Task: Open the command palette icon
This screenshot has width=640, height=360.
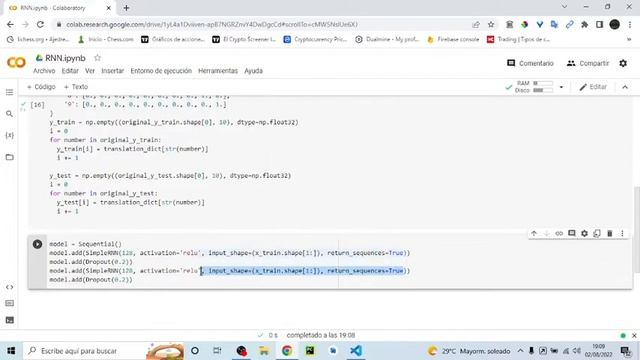Action: (9, 303)
